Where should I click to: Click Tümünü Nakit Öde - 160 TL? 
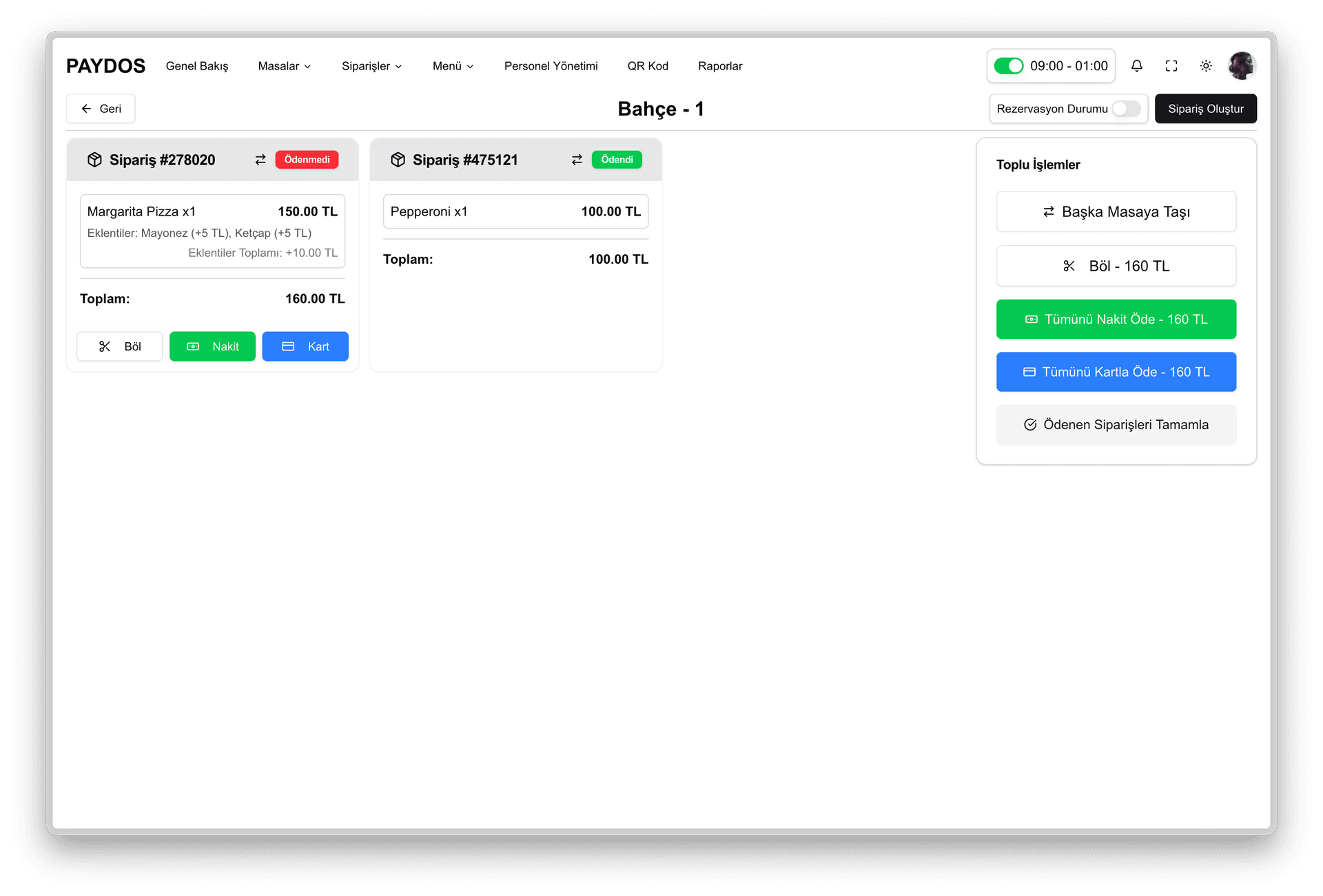pos(1116,320)
